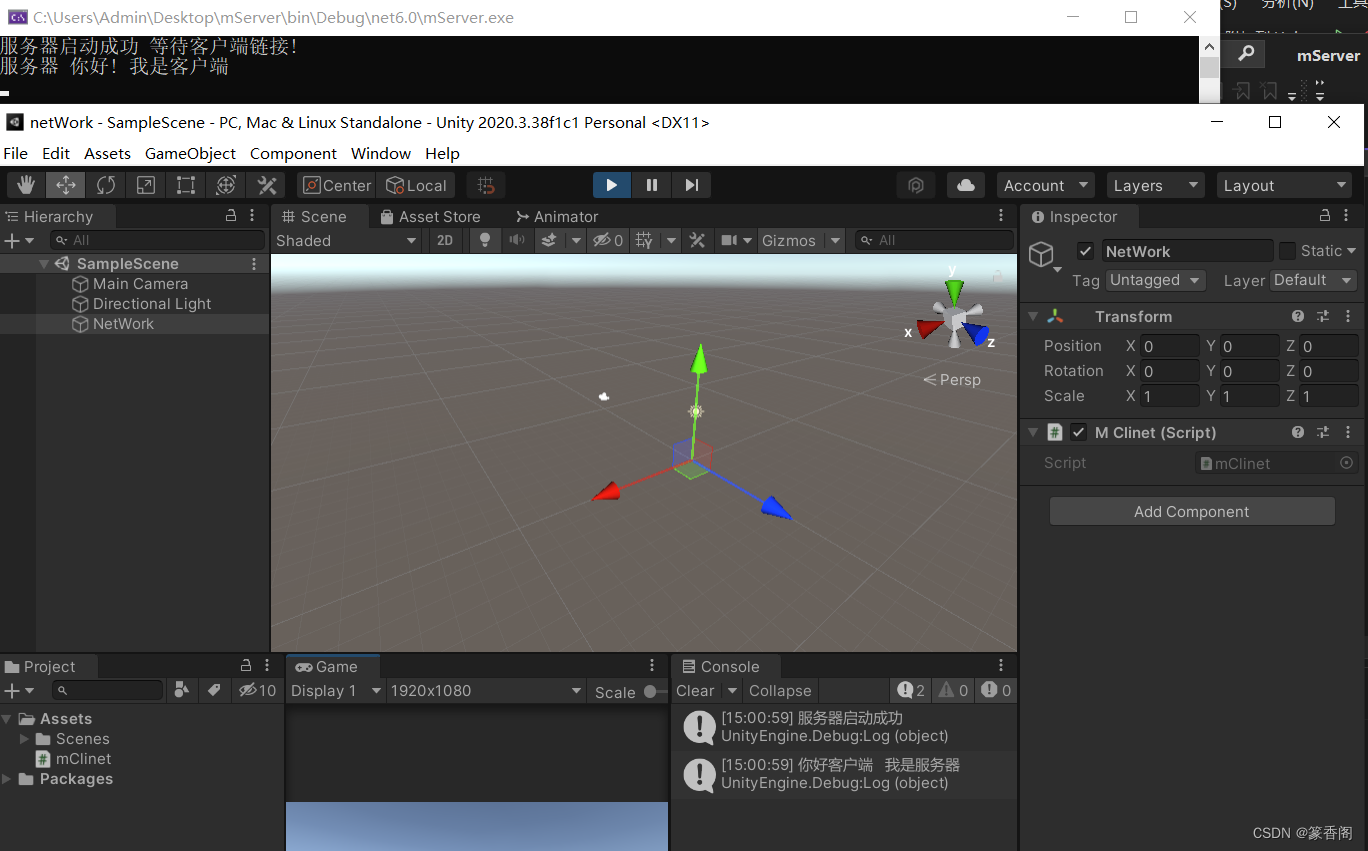Pause the running game
The image size is (1368, 851).
point(652,185)
